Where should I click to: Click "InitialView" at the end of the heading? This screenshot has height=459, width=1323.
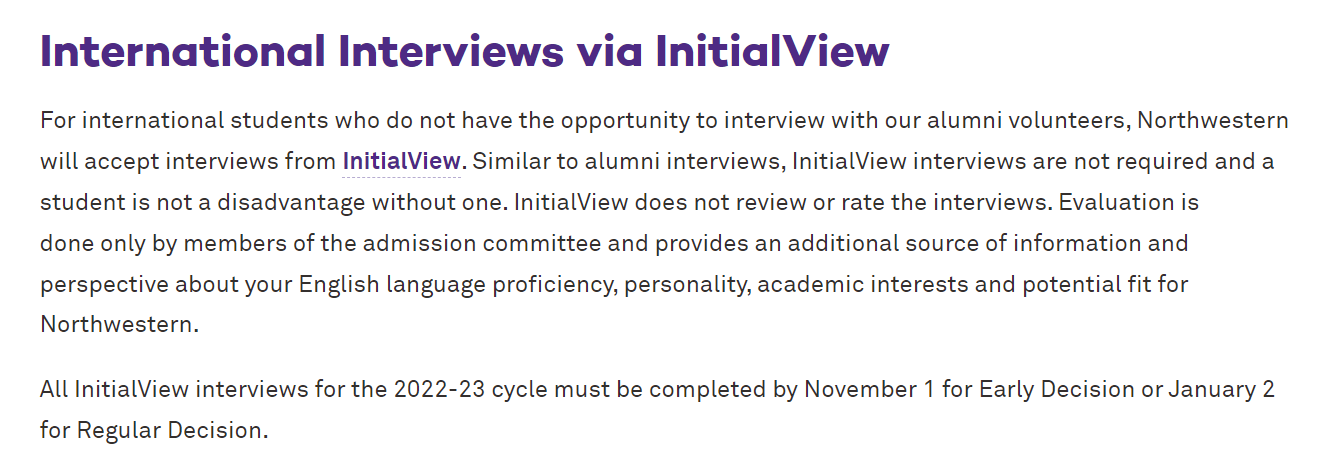[772, 52]
